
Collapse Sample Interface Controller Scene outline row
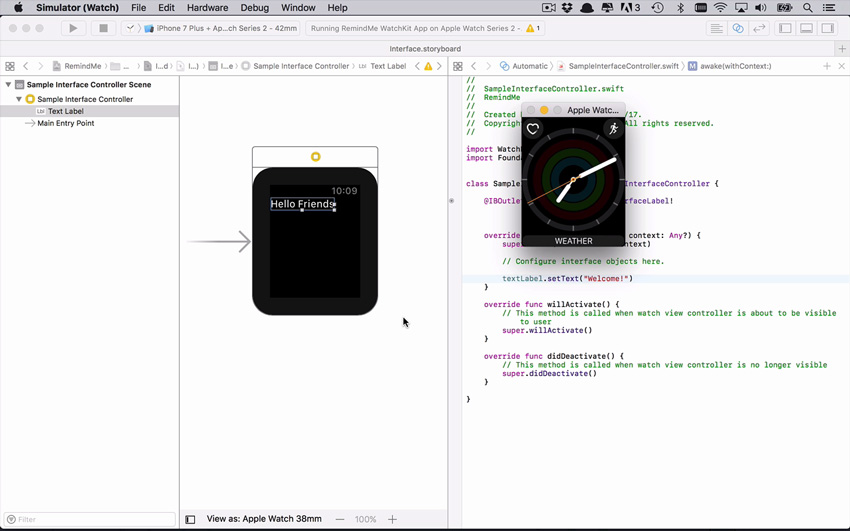coord(8,85)
